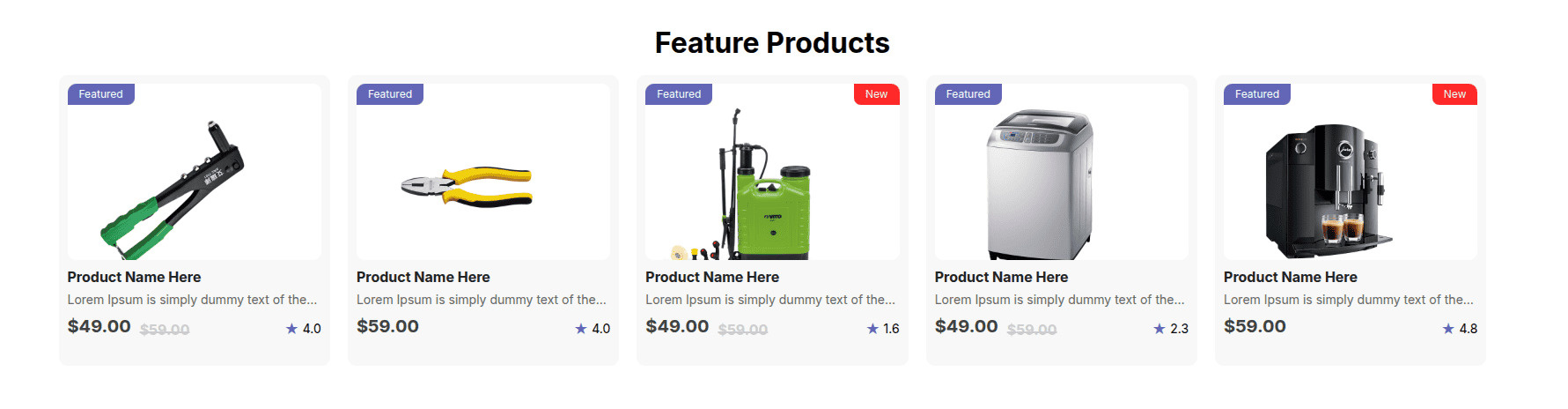The width and height of the screenshot is (1568, 409).
Task: Click the $49.00 price on the sprayer card
Action: pyautogui.click(x=677, y=326)
